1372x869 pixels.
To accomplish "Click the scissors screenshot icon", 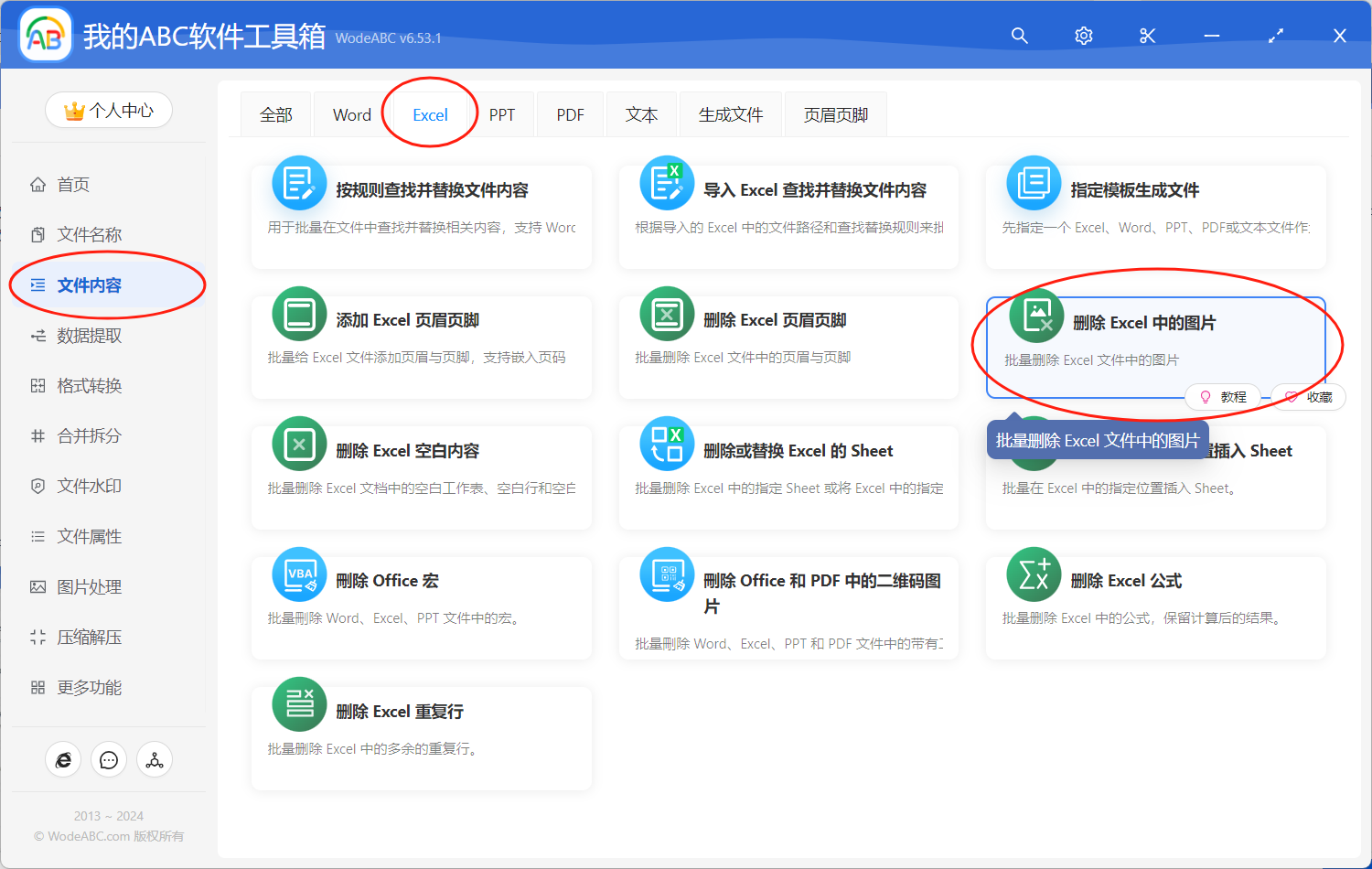I will tap(1147, 36).
